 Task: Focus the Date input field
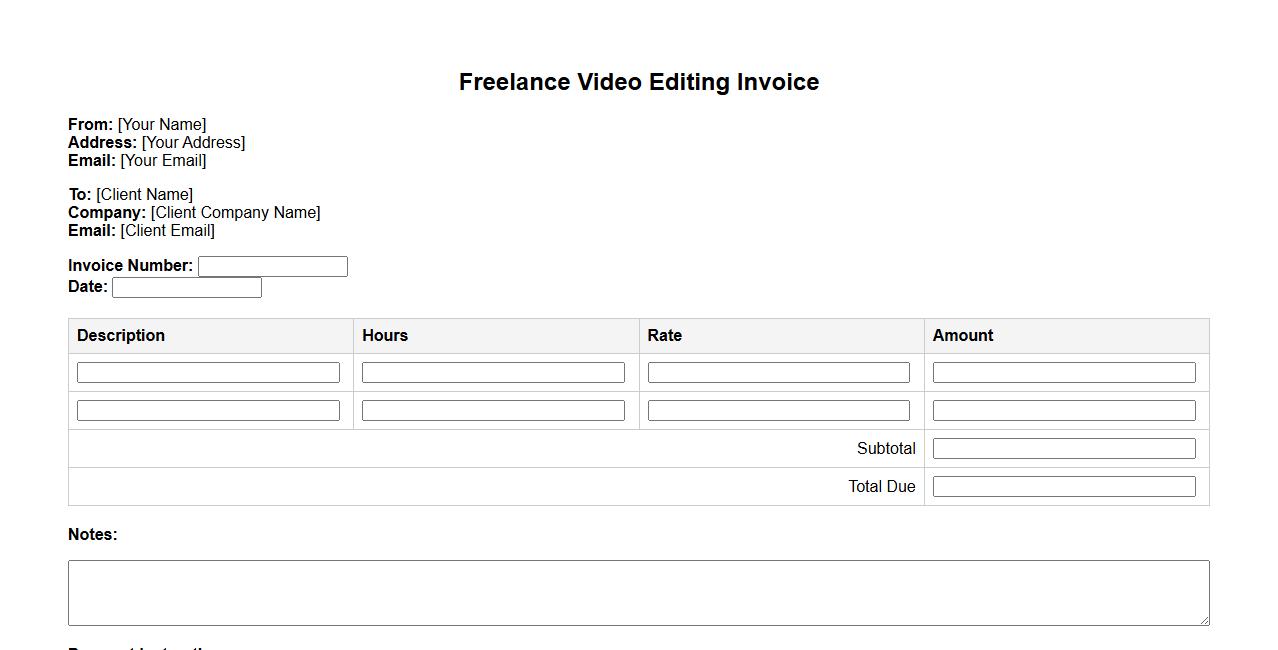coord(186,288)
